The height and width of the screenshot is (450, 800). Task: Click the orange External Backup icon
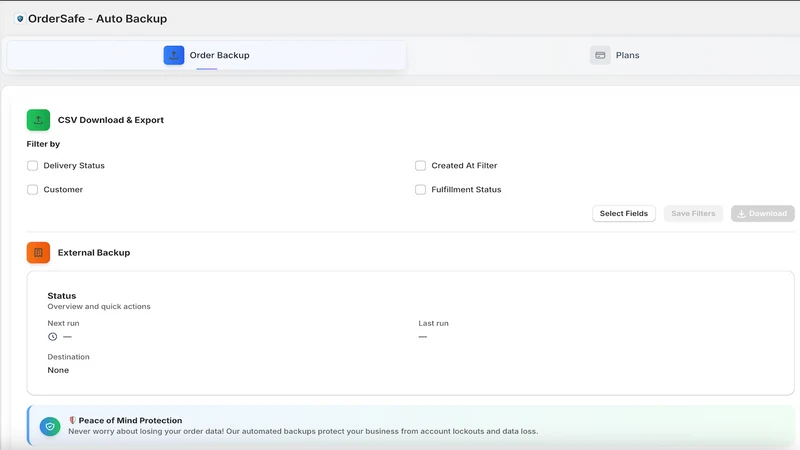point(38,253)
